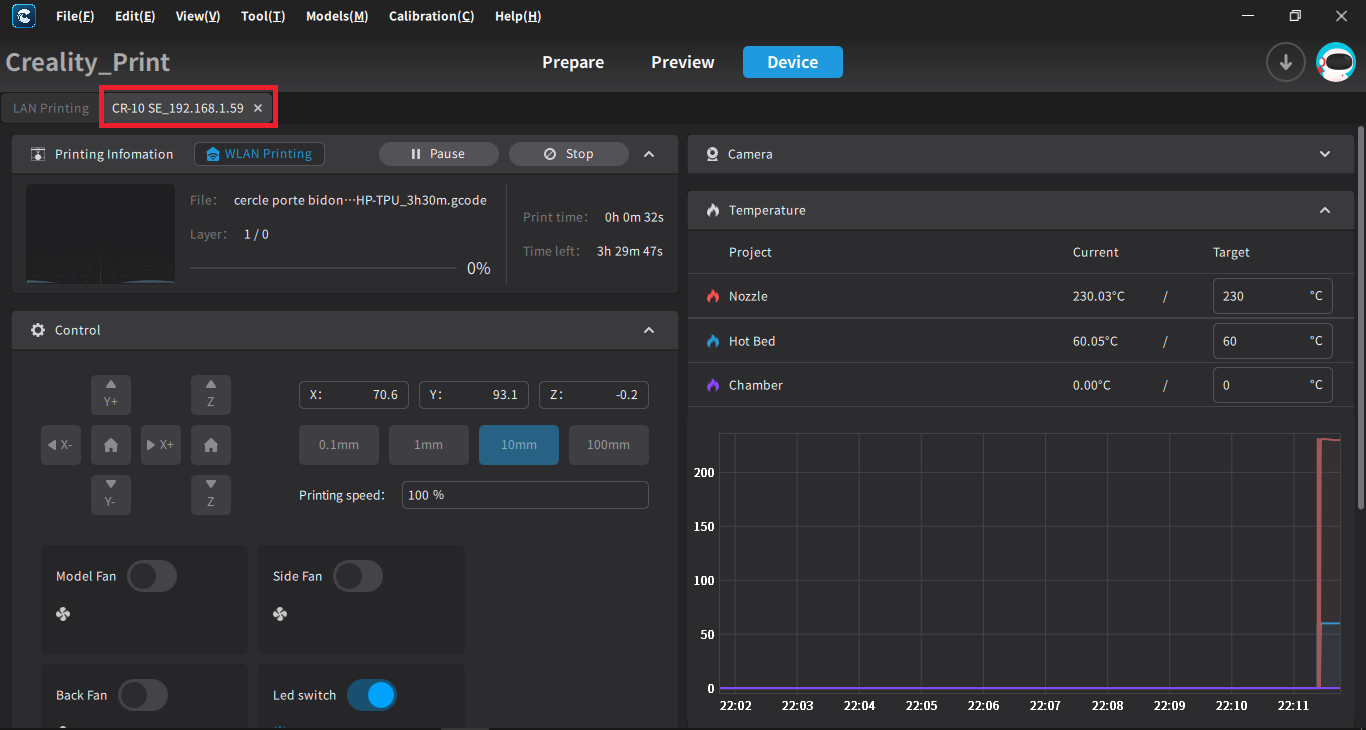Click the Z coordinate field
1366x730 pixels.
(x=594, y=395)
